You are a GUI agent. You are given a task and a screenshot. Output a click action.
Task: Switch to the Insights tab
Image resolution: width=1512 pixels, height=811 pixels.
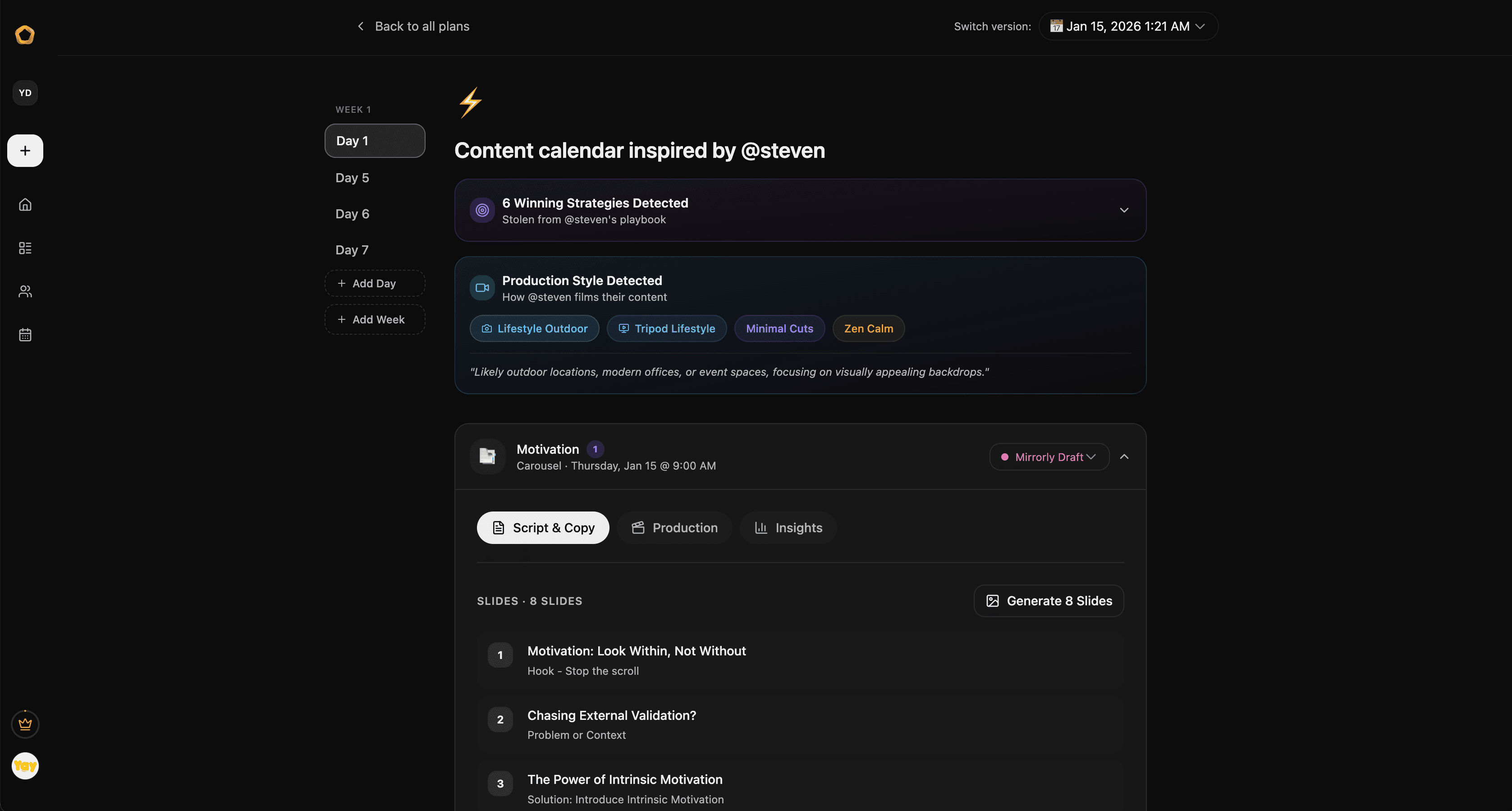[x=788, y=528]
